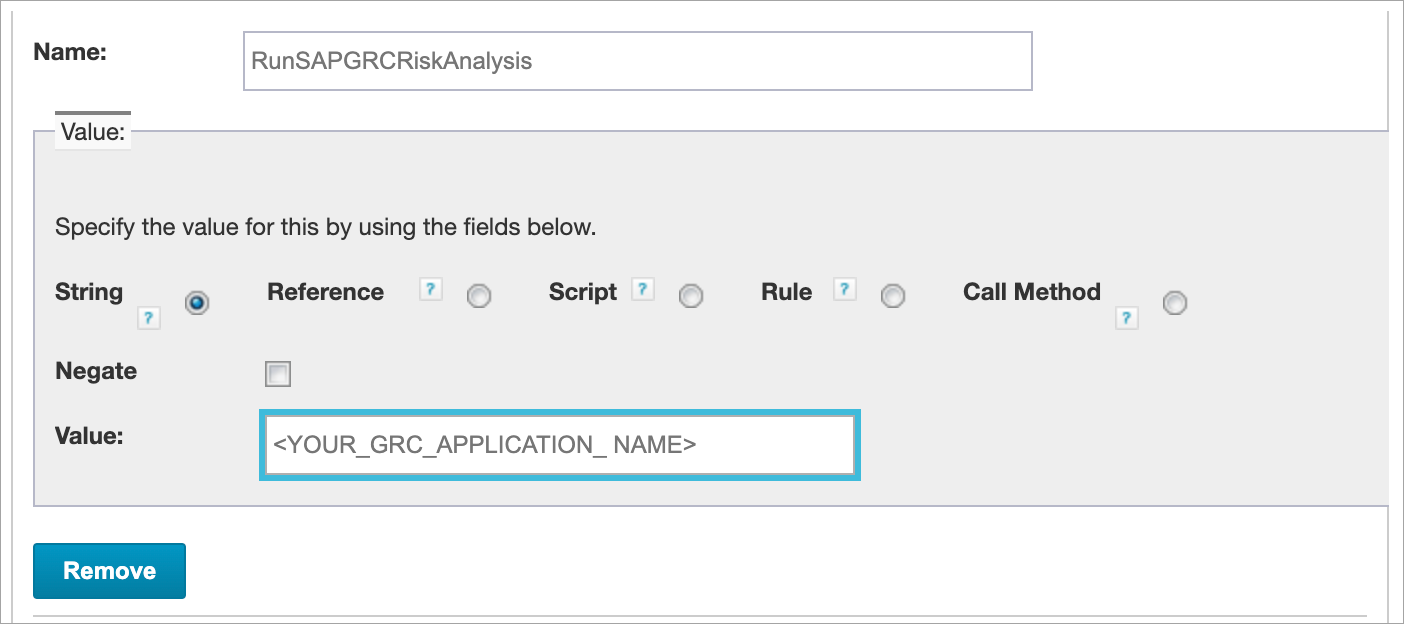Click the Negate label text
This screenshot has height=624, width=1404.
[x=96, y=371]
